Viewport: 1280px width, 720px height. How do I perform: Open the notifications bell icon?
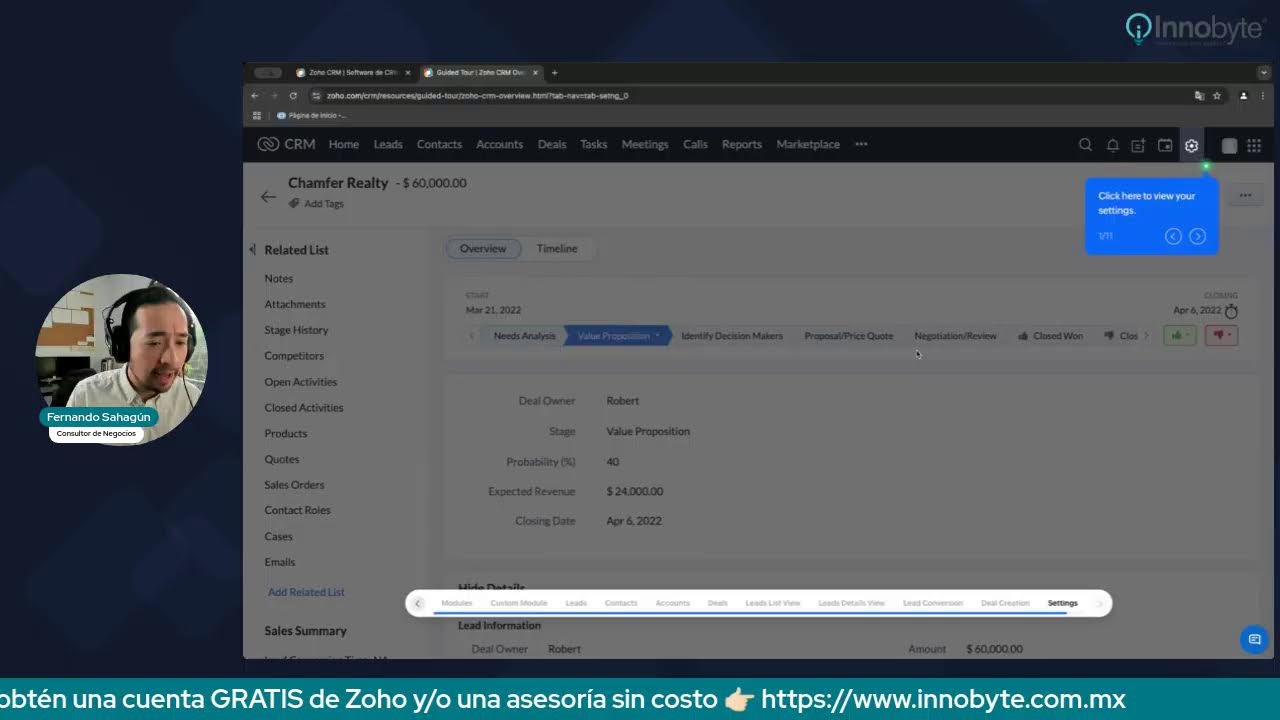tap(1112, 145)
